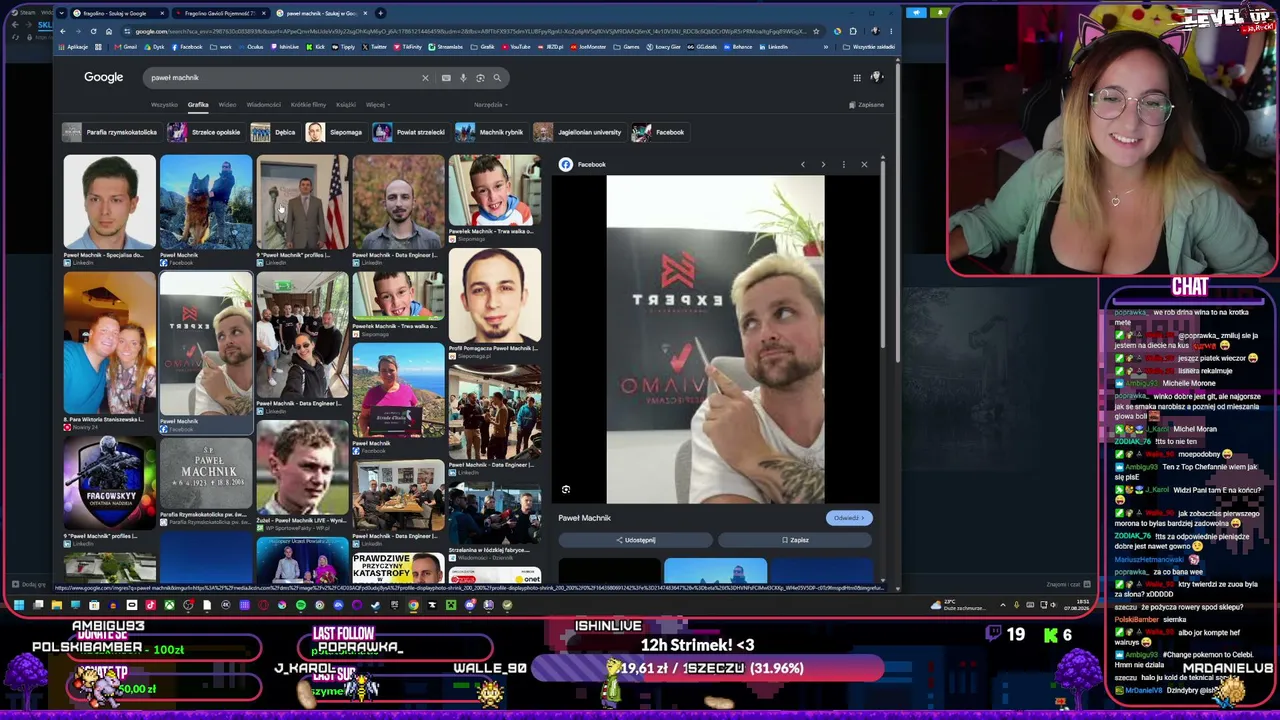
Task: Switch to the Książki results tab
Action: coord(346,105)
